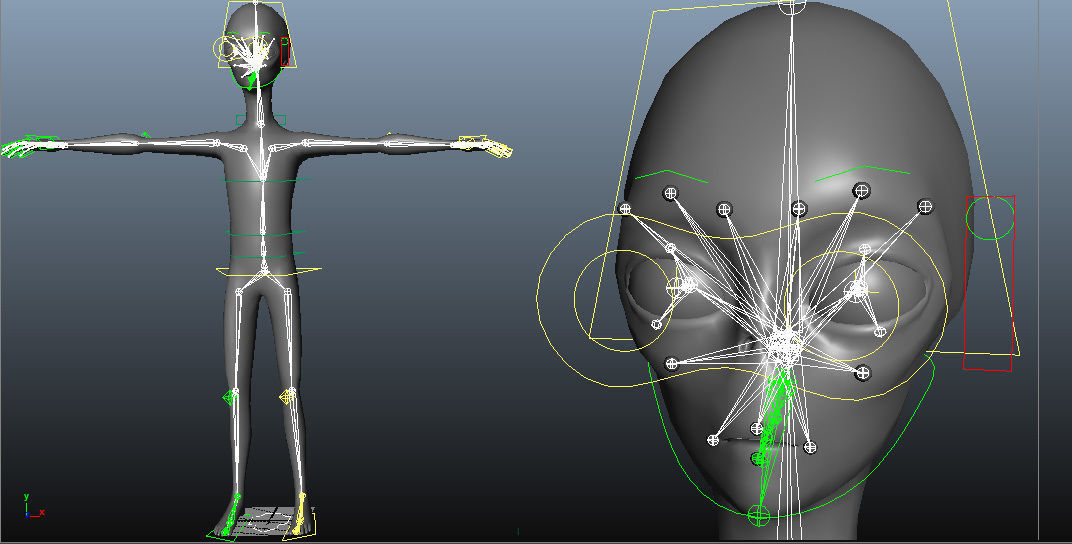Select the red rectangle control beside the close-up head
Viewport: 1072px width, 544px height.
point(989,283)
